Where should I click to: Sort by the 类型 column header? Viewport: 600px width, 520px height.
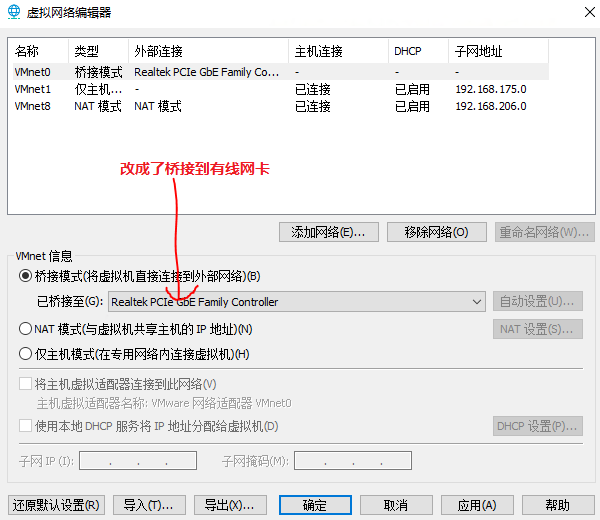(98, 51)
